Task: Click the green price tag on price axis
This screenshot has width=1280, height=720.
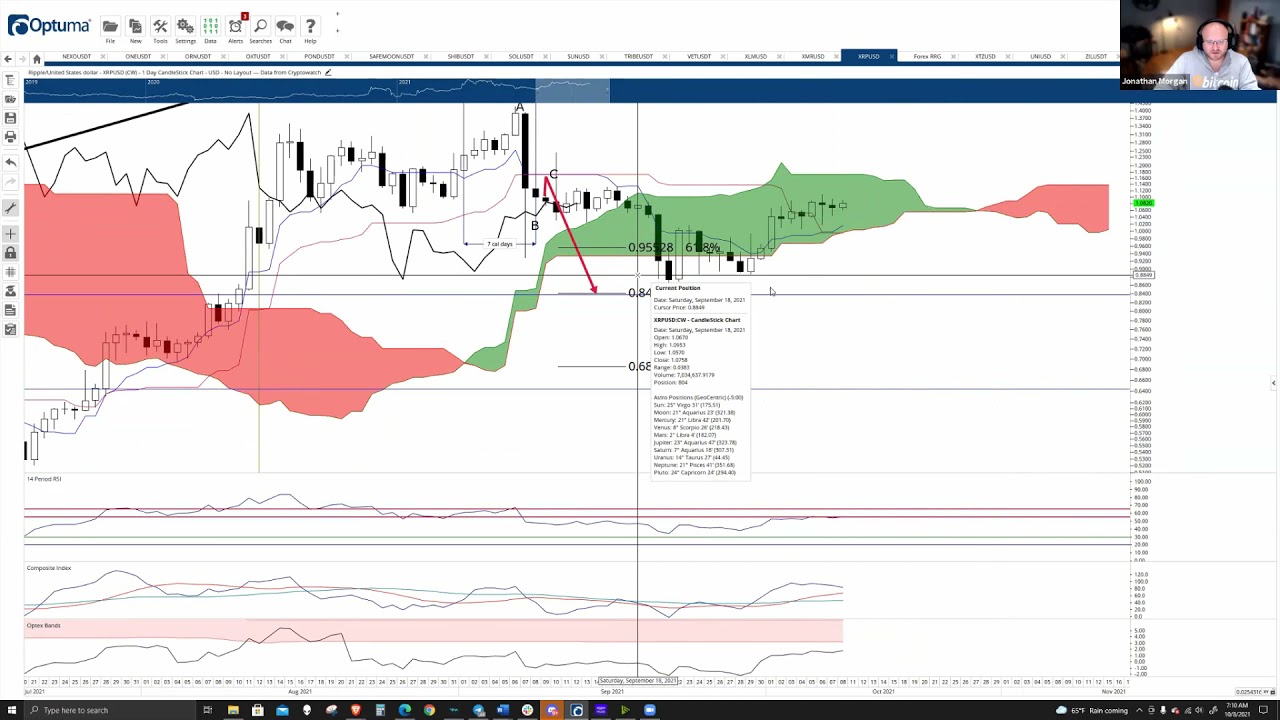Action: (x=1143, y=203)
